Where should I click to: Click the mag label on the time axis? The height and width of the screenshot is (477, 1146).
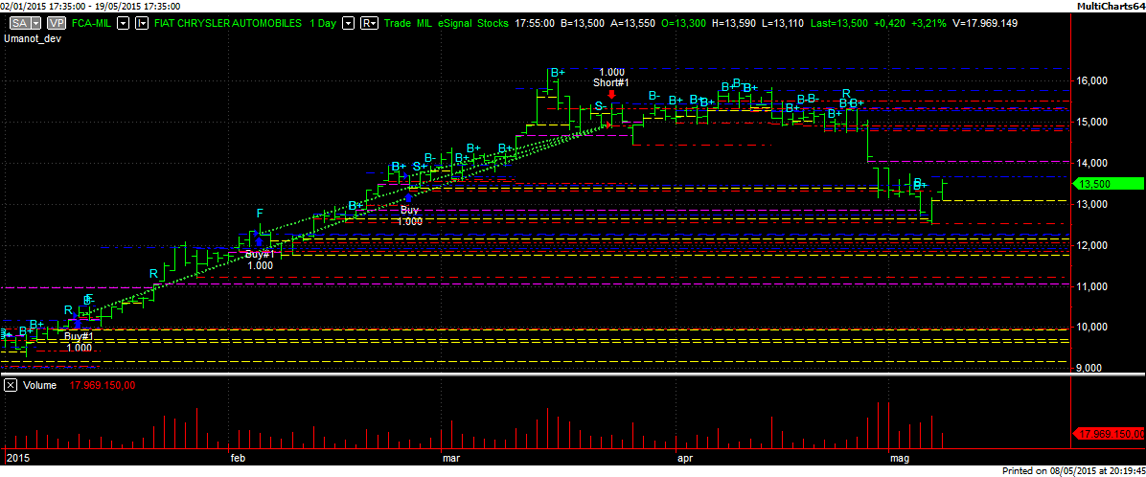[x=897, y=458]
